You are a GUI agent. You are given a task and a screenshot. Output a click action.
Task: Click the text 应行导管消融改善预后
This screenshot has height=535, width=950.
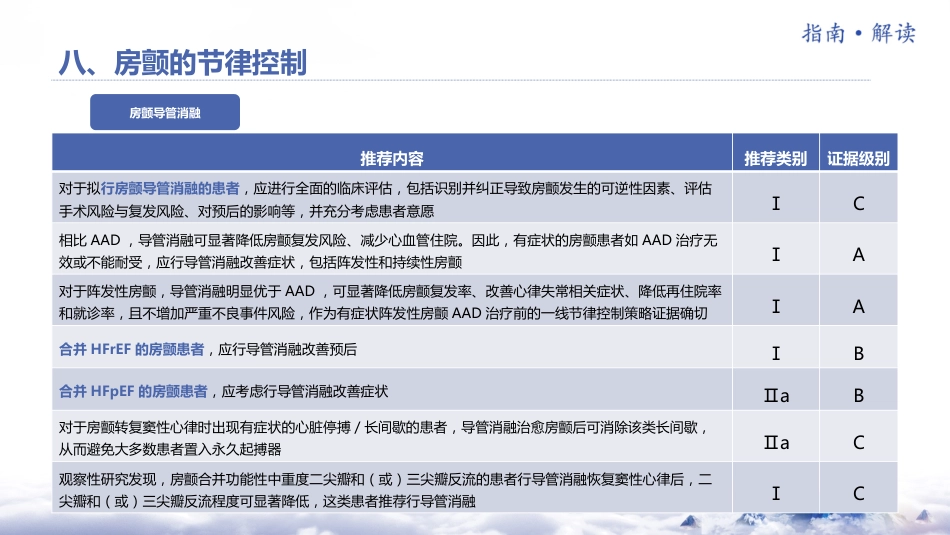[x=287, y=349]
